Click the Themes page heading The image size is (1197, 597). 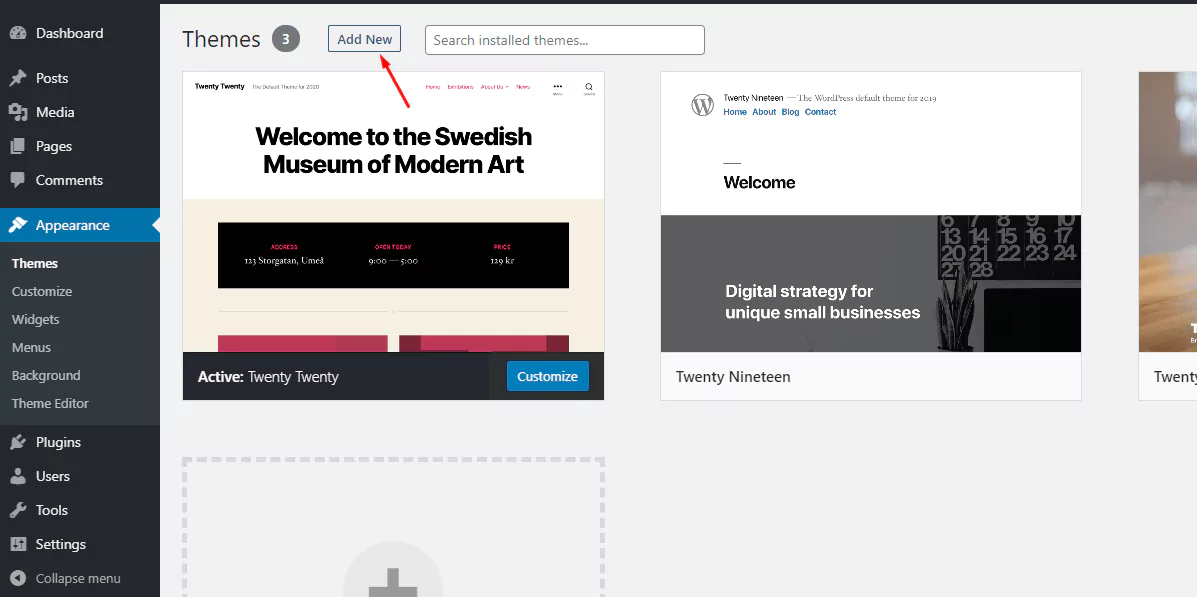(x=221, y=39)
